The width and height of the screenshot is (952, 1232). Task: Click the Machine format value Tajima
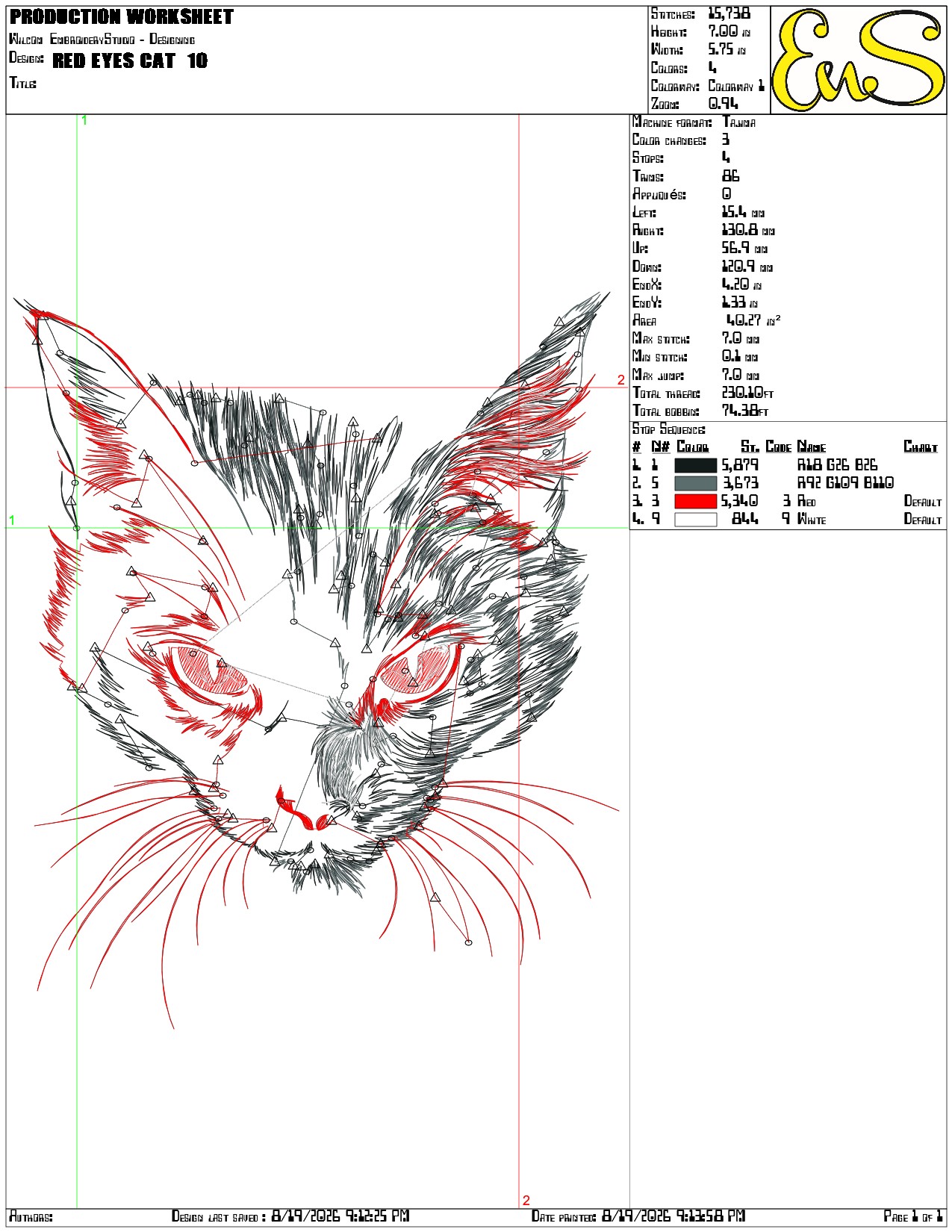739,122
